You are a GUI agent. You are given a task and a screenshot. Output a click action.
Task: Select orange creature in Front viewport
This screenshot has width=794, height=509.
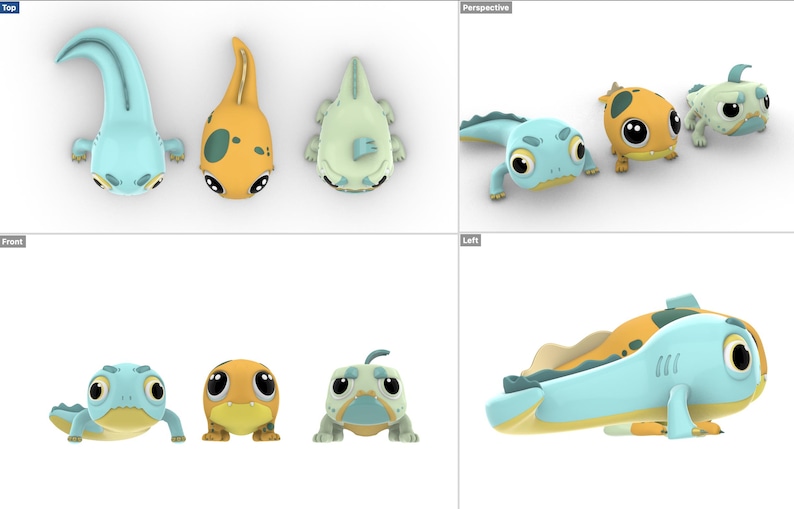coord(241,400)
